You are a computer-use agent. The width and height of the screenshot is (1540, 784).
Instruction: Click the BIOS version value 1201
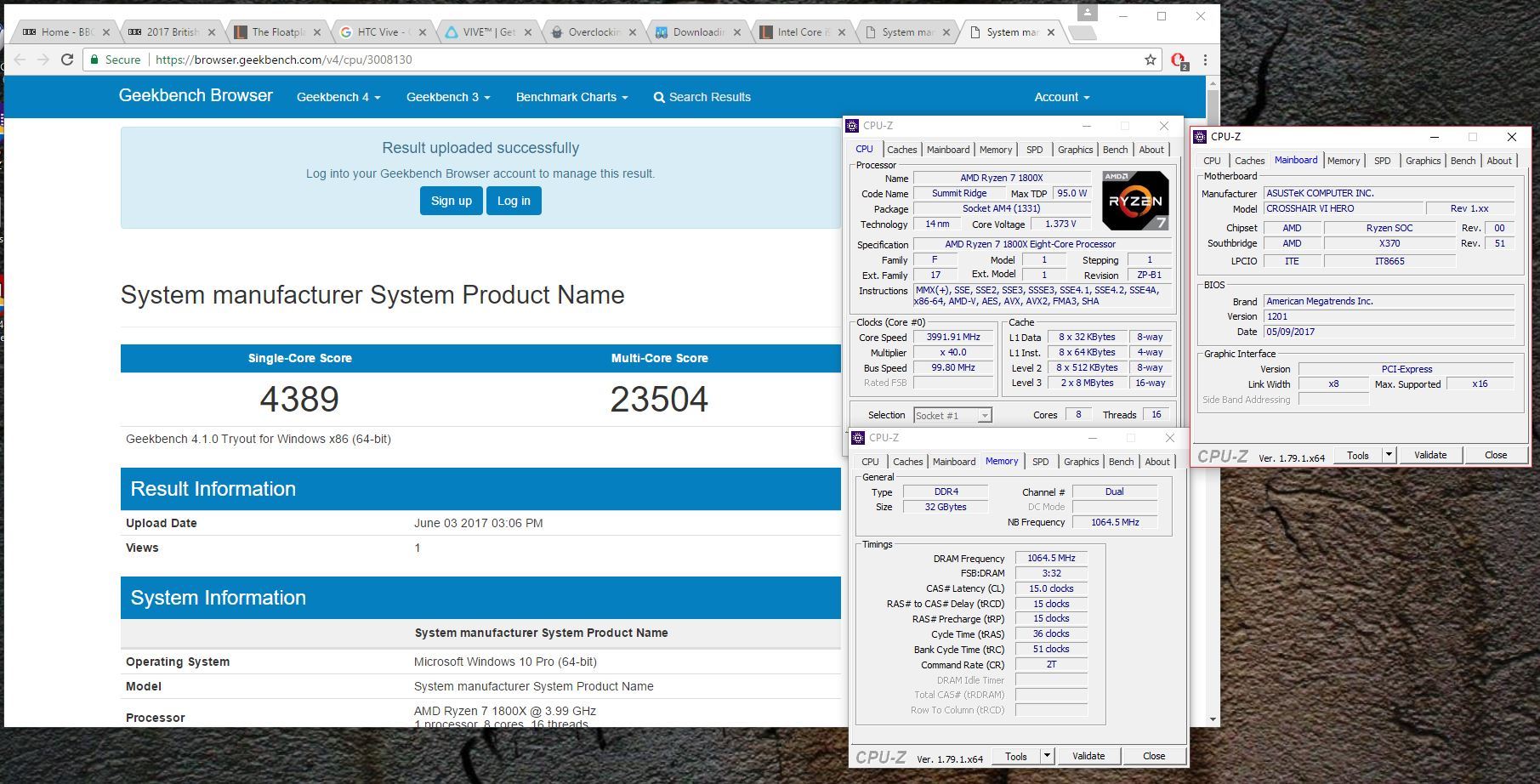tap(1389, 316)
